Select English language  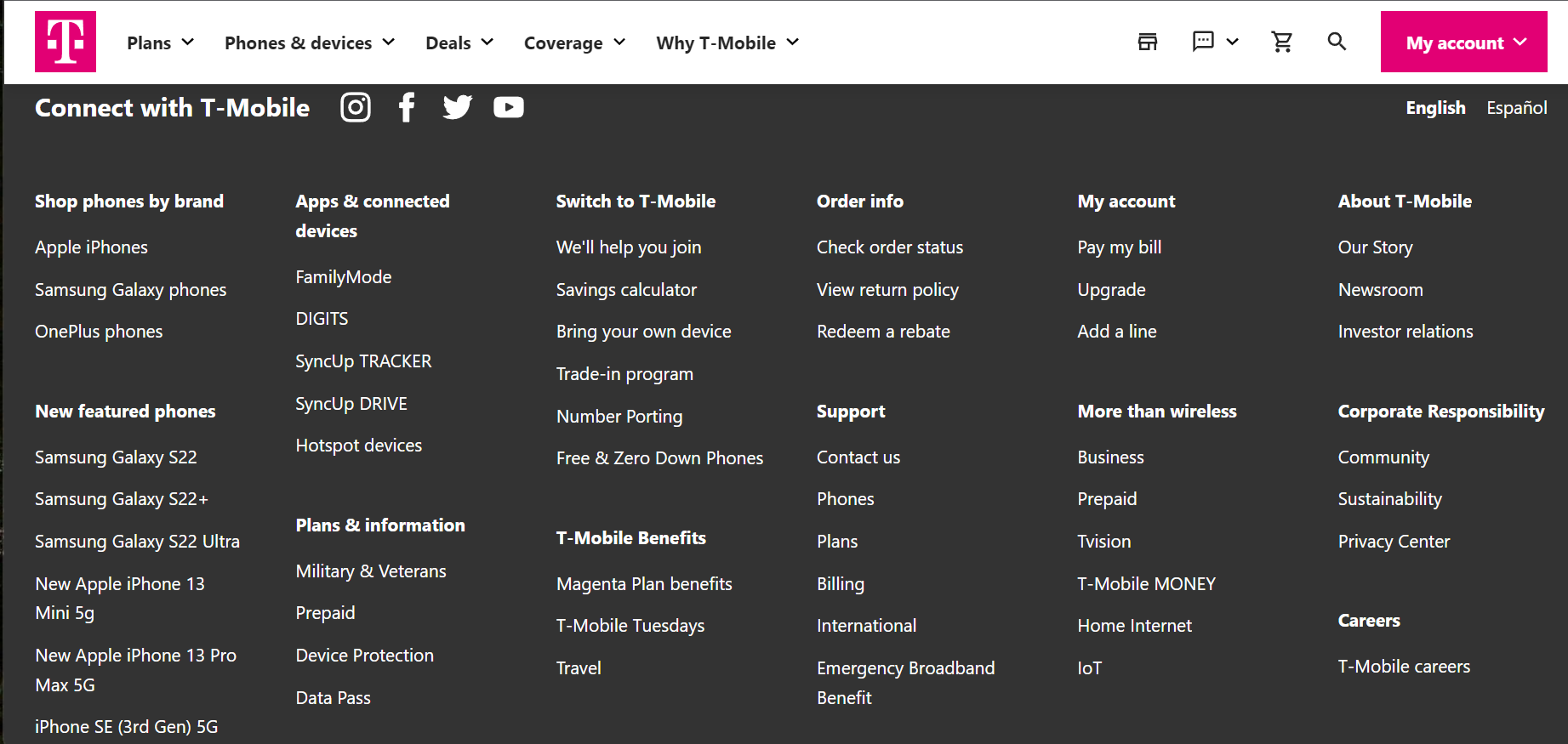1435,108
